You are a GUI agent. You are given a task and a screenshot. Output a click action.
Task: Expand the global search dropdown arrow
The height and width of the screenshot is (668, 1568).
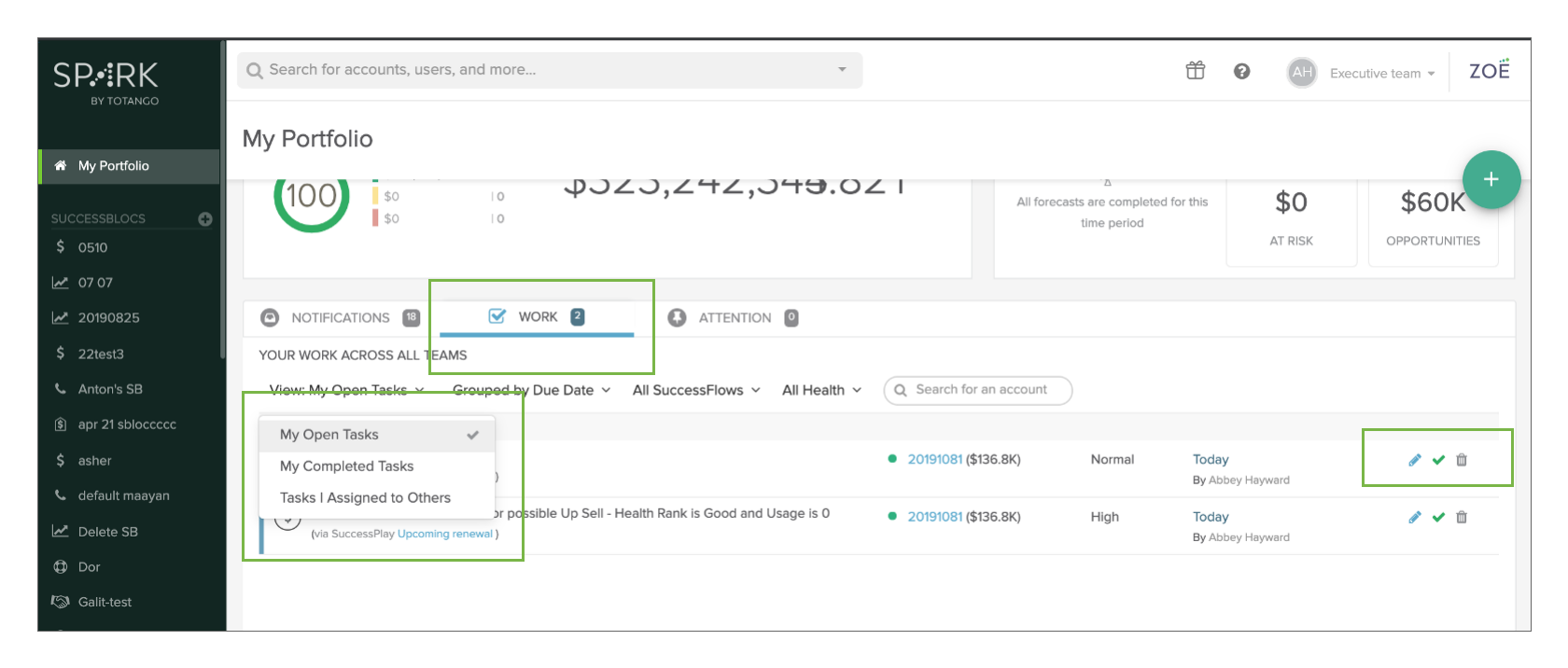(x=842, y=70)
